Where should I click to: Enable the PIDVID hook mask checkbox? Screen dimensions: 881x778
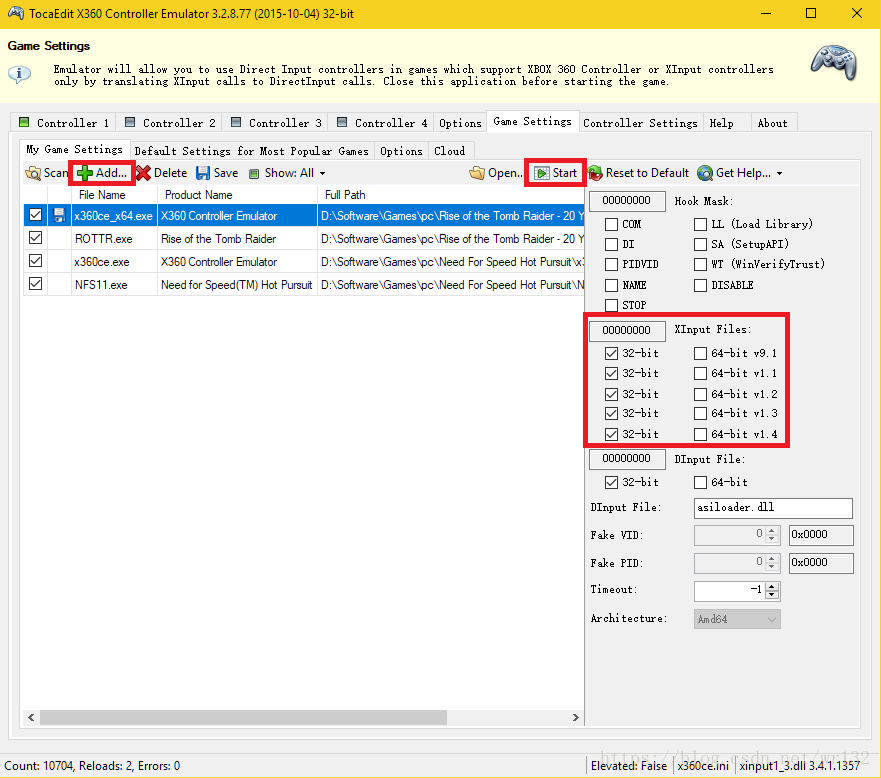pos(611,265)
